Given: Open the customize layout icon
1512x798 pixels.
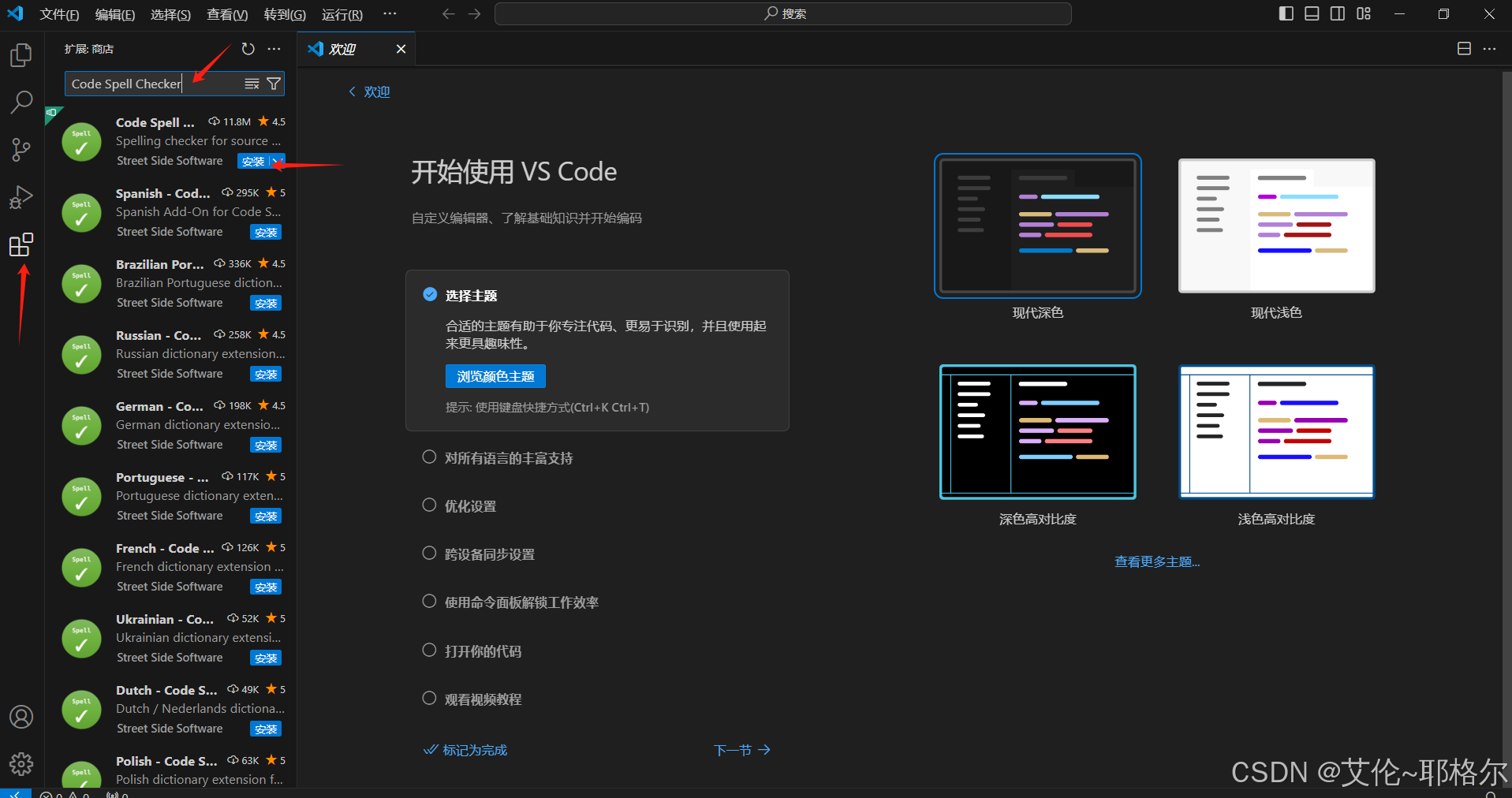Looking at the screenshot, I should click(x=1364, y=13).
